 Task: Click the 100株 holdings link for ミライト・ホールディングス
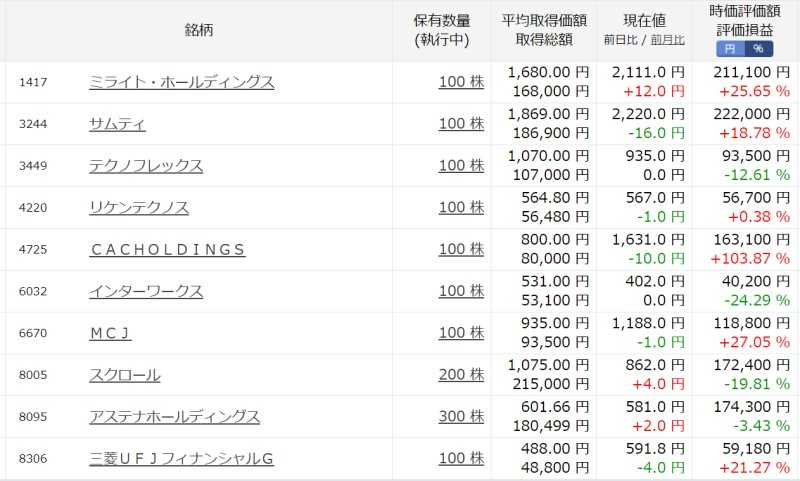pos(461,82)
